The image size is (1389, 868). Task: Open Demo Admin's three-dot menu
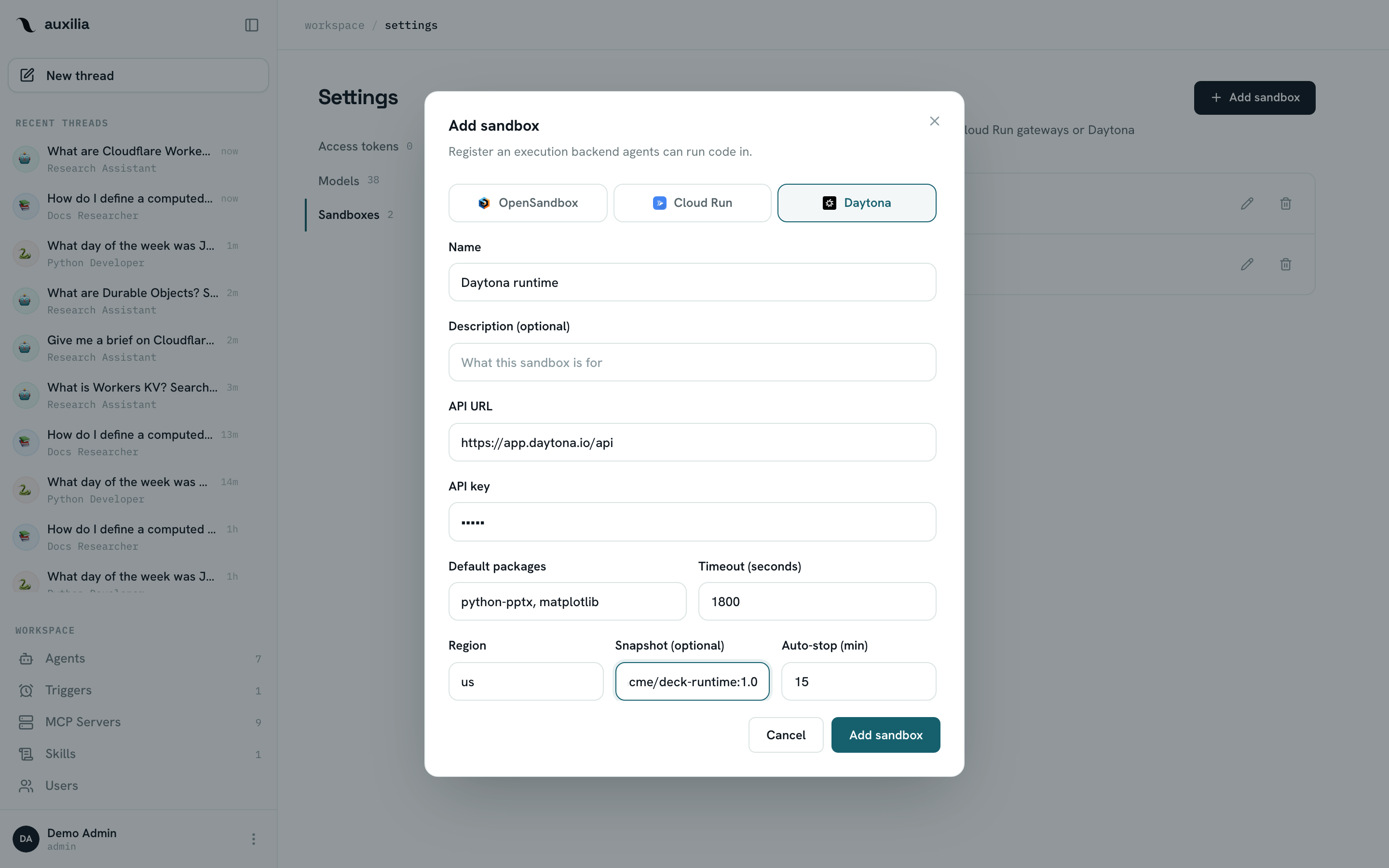pyautogui.click(x=253, y=839)
